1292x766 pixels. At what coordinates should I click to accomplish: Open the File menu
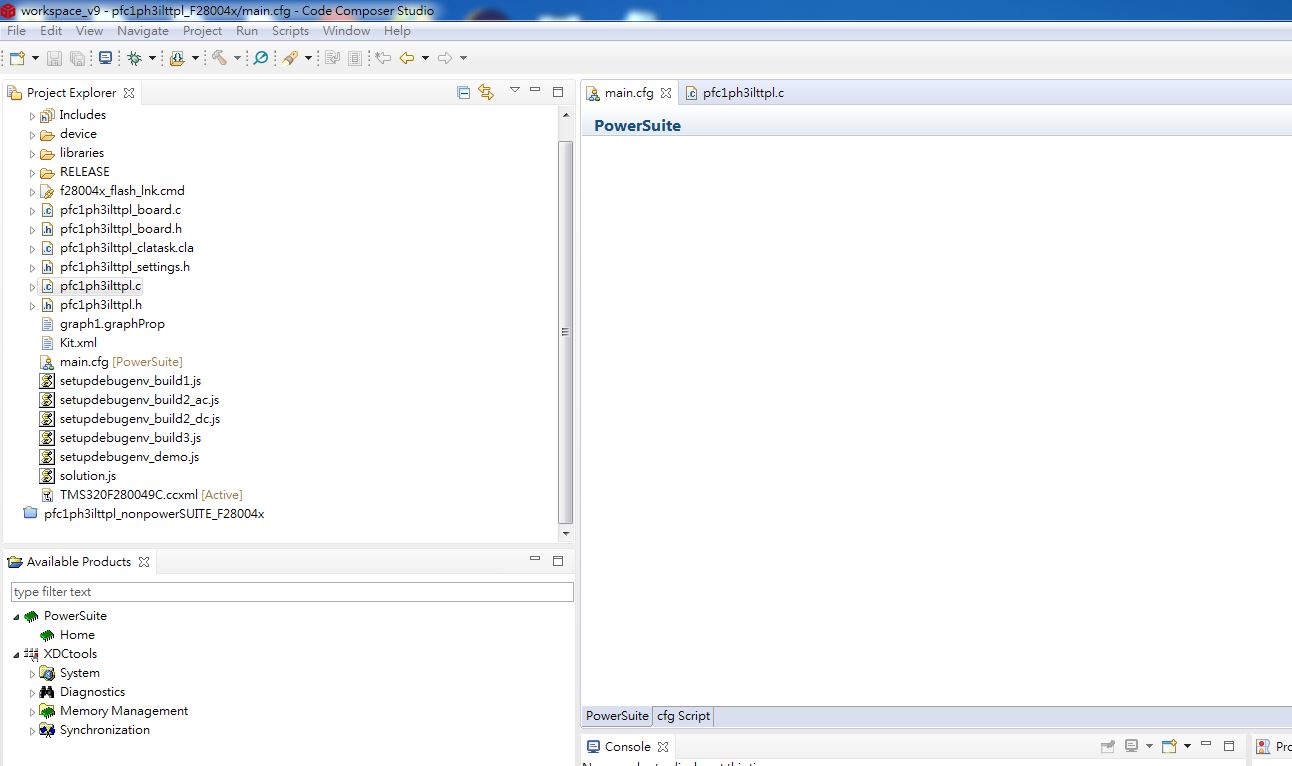pos(17,31)
